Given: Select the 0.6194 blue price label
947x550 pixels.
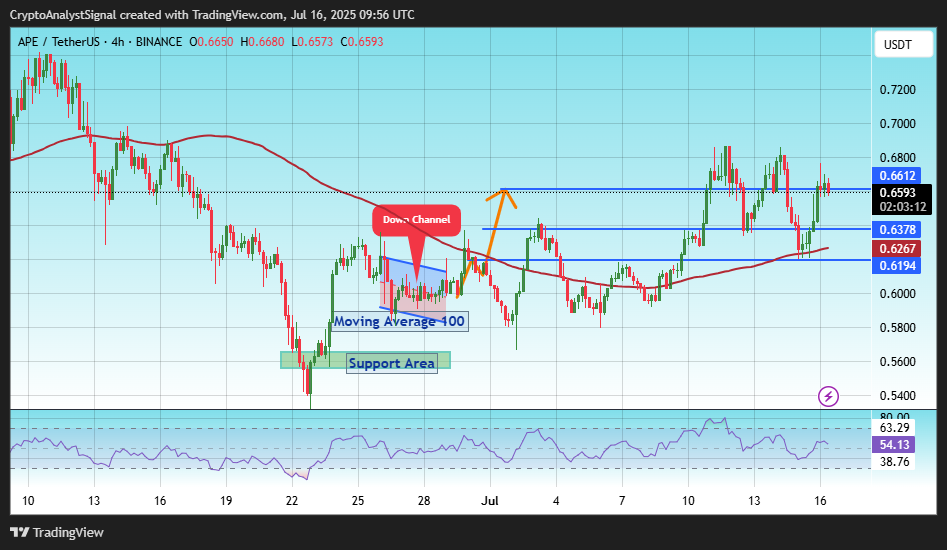Looking at the screenshot, I should [897, 266].
